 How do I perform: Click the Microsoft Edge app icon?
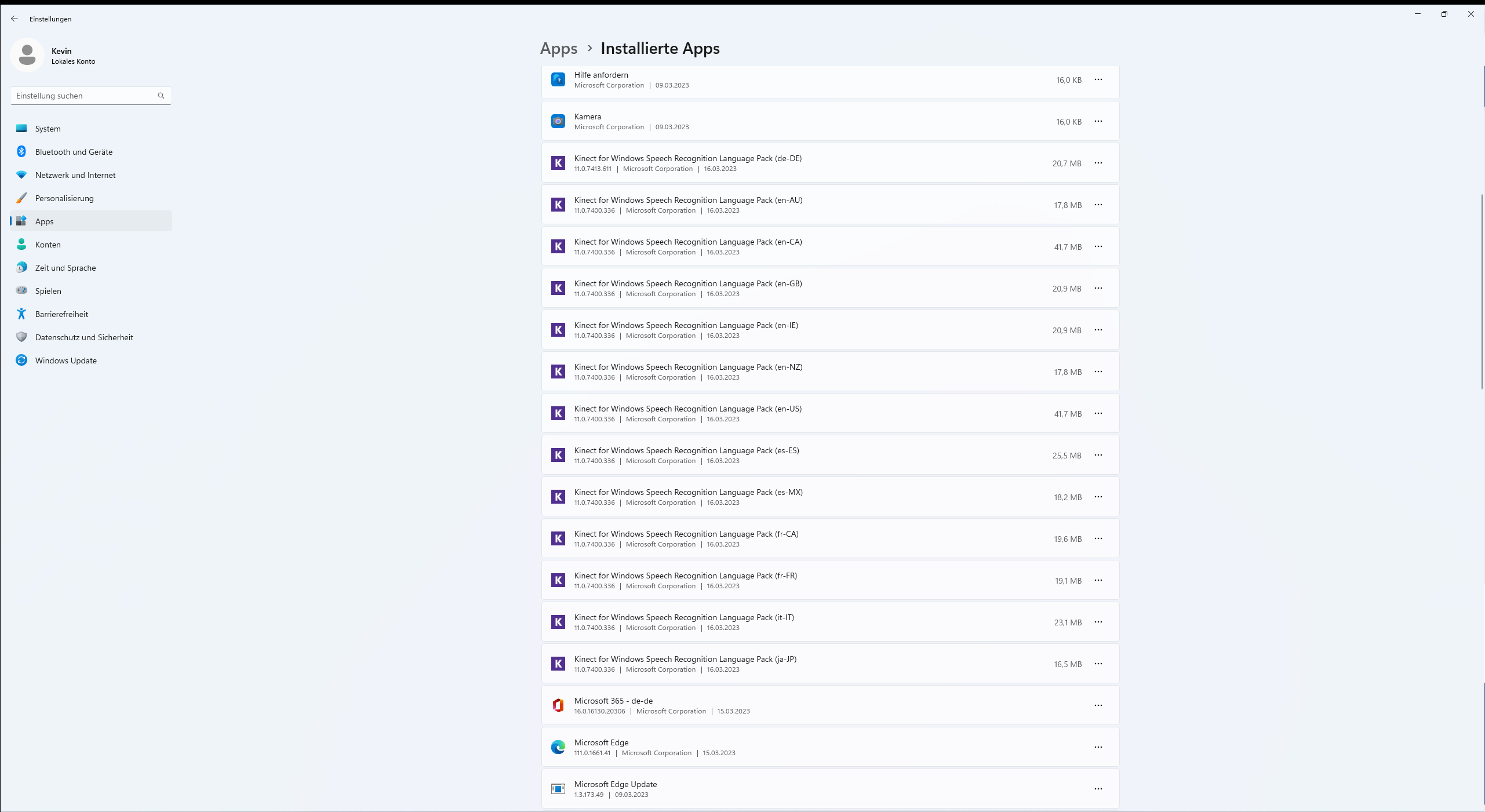558,747
